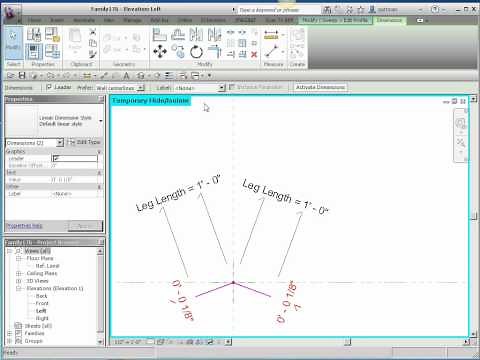Open the Dimensions contextual tab
This screenshot has height=360, width=480.
(389, 20)
